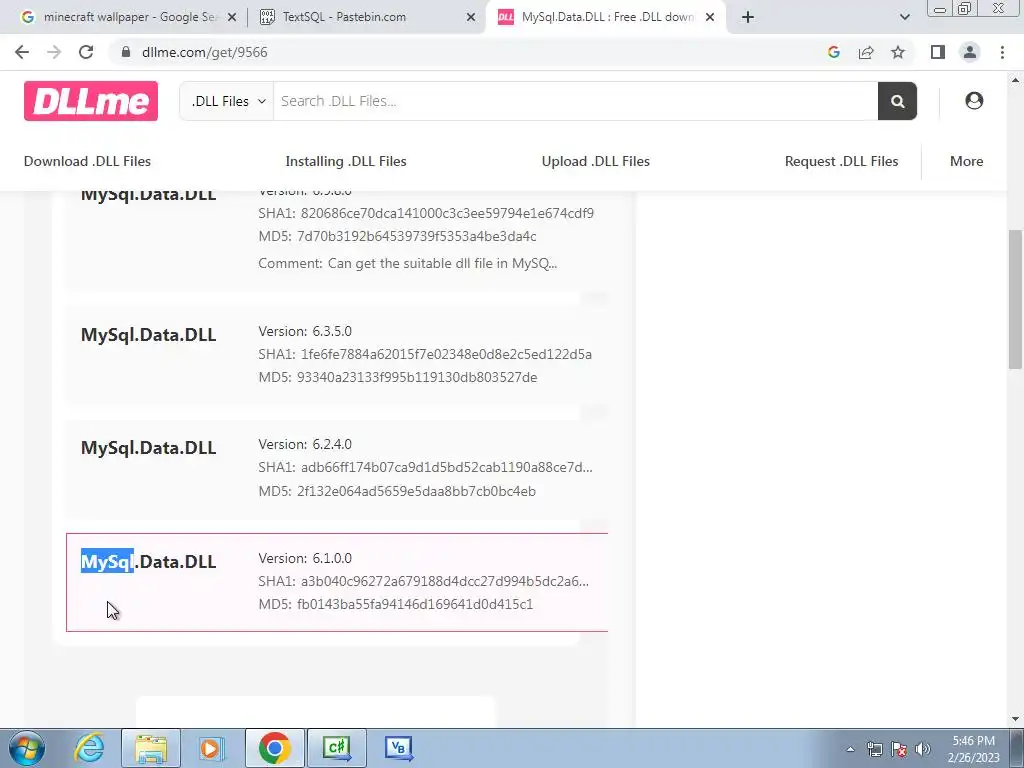
Task: Click comment 'Can get the suitable dll file'
Action: [x=408, y=263]
